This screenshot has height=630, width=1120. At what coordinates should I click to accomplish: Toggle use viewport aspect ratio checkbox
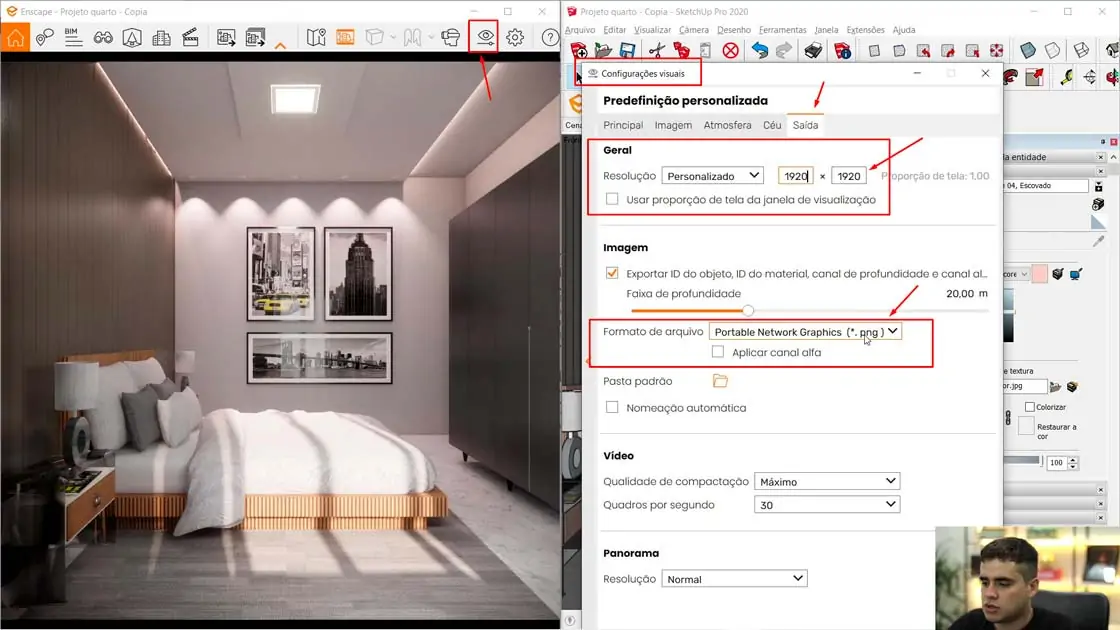612,199
